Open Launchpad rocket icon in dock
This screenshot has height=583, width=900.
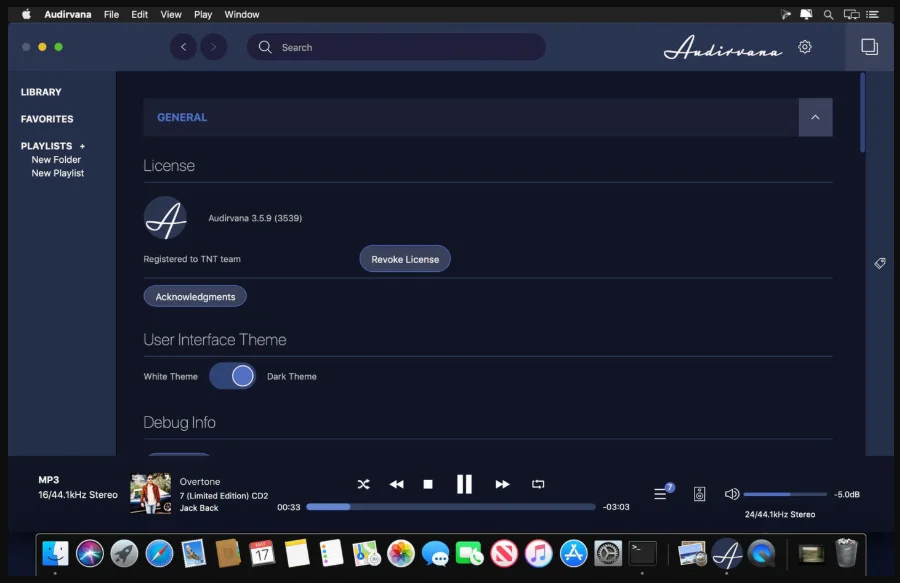tap(124, 553)
